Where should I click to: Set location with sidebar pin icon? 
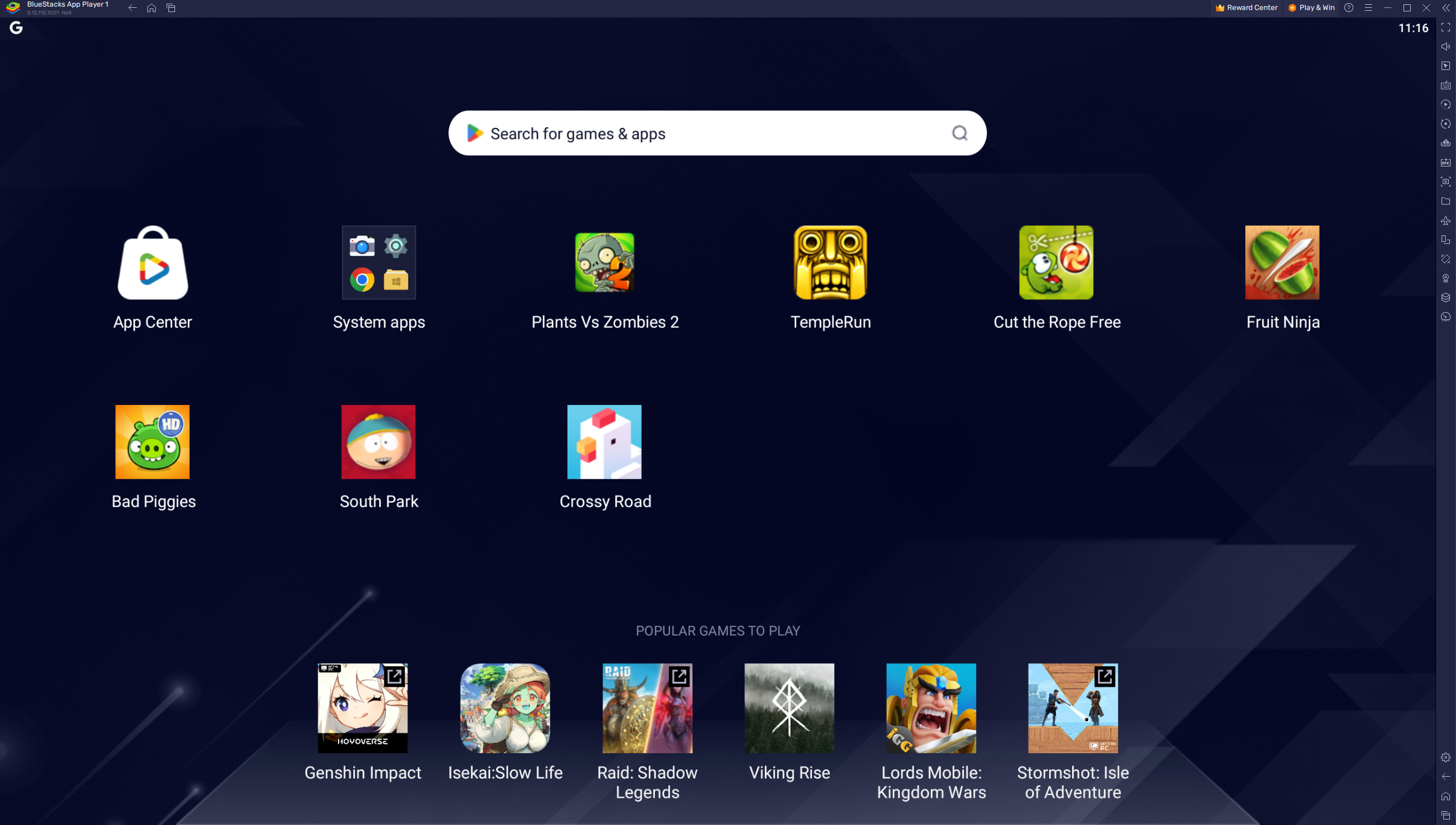tap(1446, 278)
